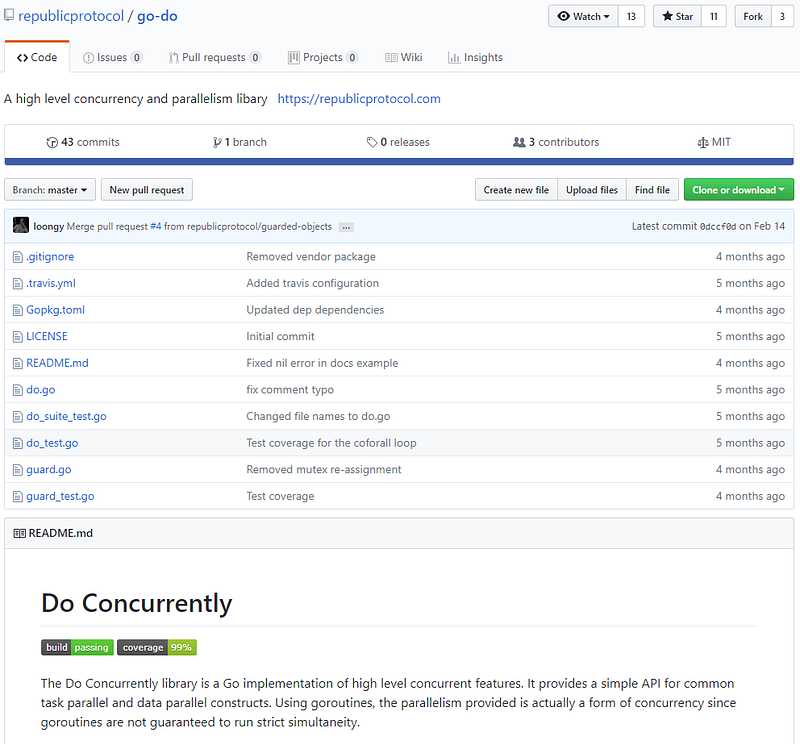Open the https://republicprotocol.com link
The width and height of the screenshot is (800, 744).
tap(359, 99)
